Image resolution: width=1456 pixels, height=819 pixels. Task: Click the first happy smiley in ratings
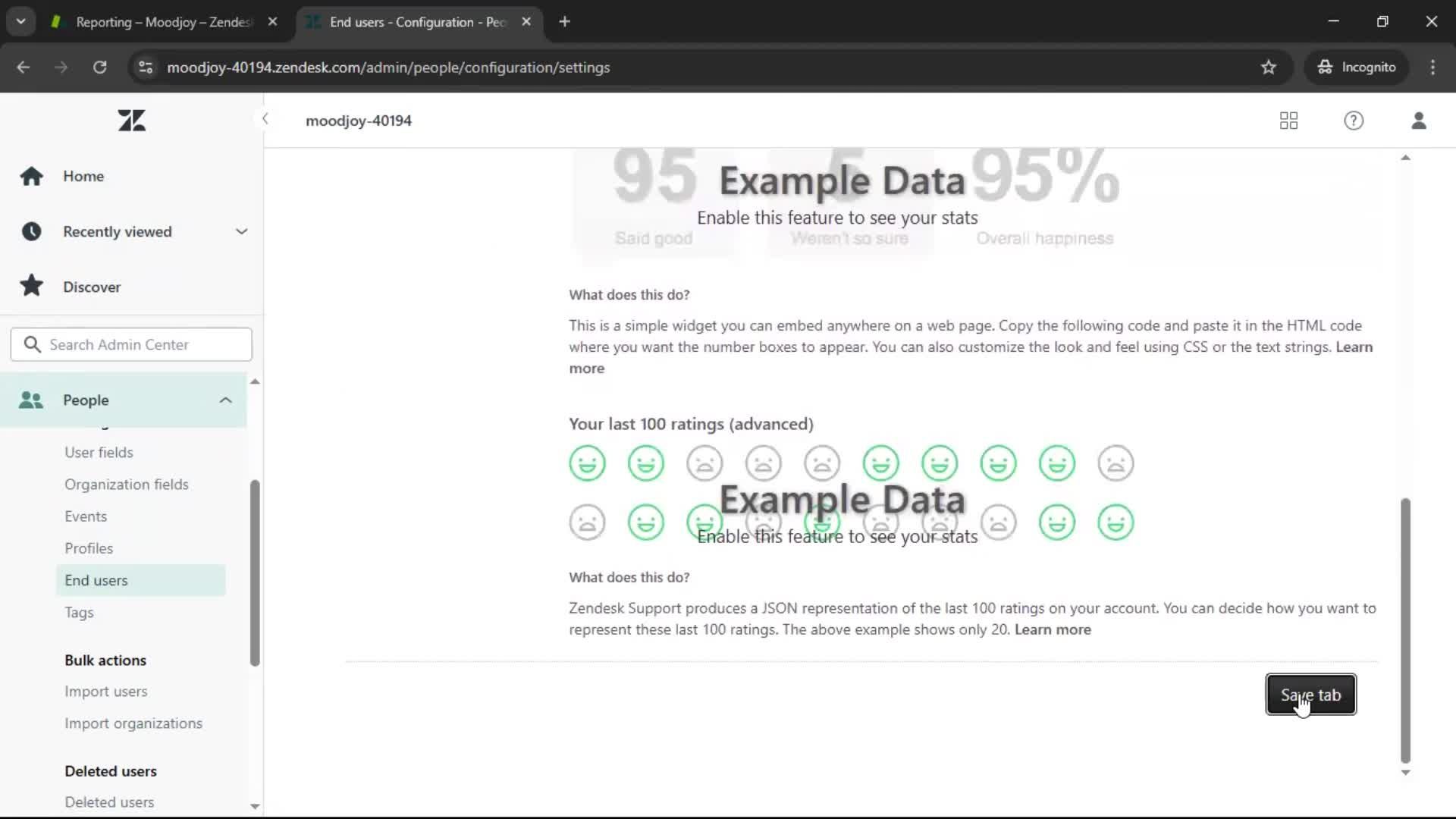(x=587, y=463)
